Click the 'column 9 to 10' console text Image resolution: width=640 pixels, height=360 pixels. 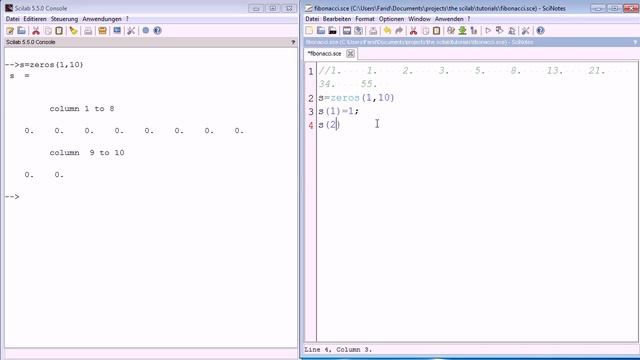(87, 153)
